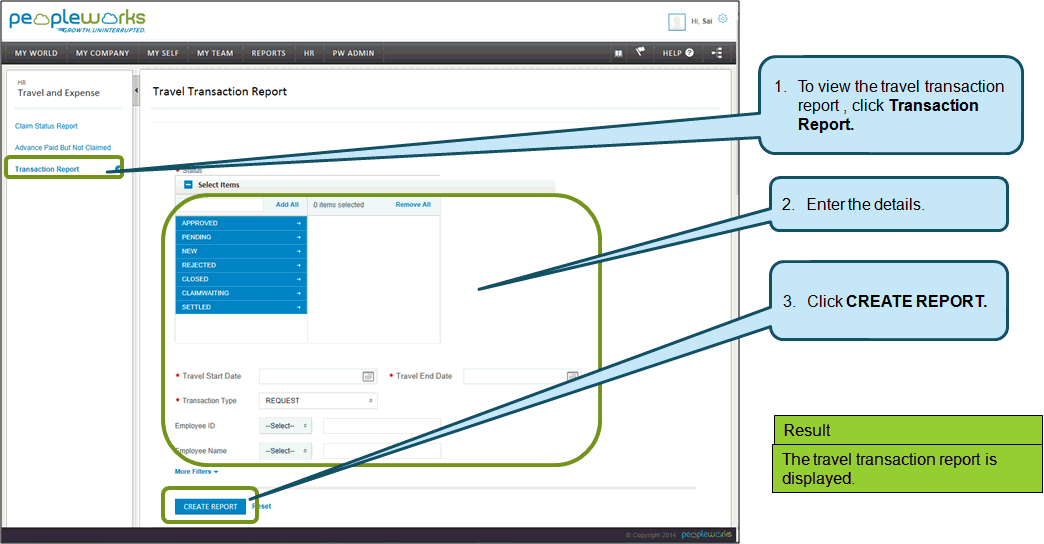Click Add All statuses
The width and height of the screenshot is (1044, 544).
[287, 204]
